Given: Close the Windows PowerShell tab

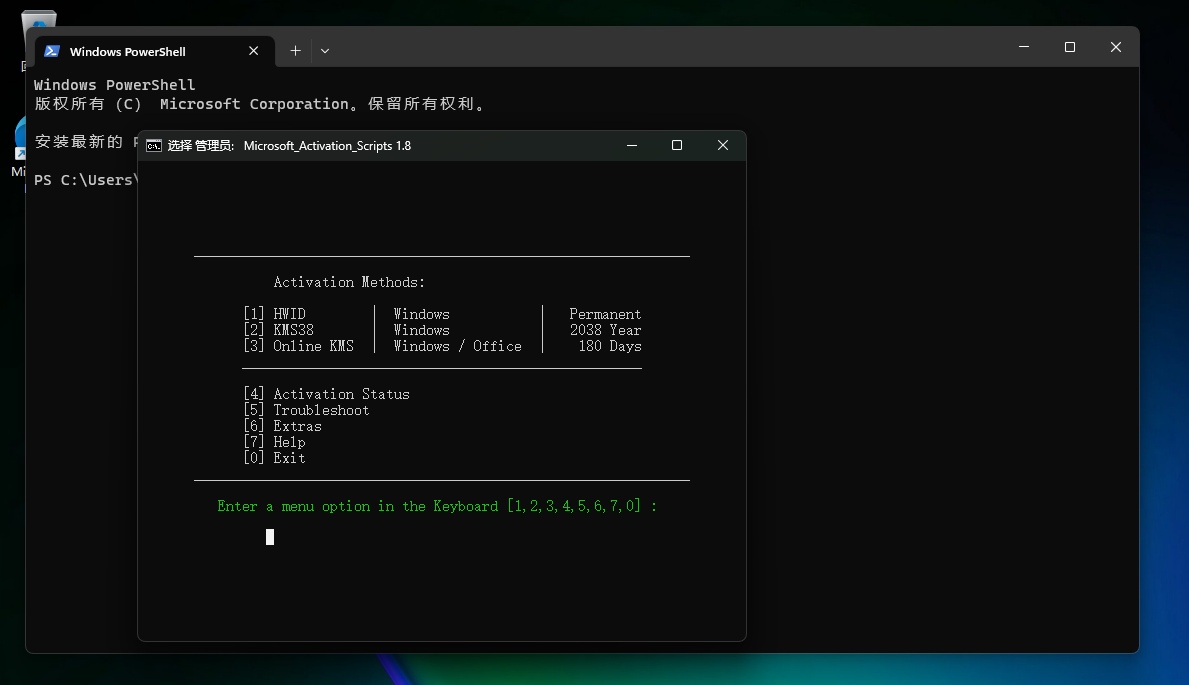Looking at the screenshot, I should pyautogui.click(x=254, y=51).
